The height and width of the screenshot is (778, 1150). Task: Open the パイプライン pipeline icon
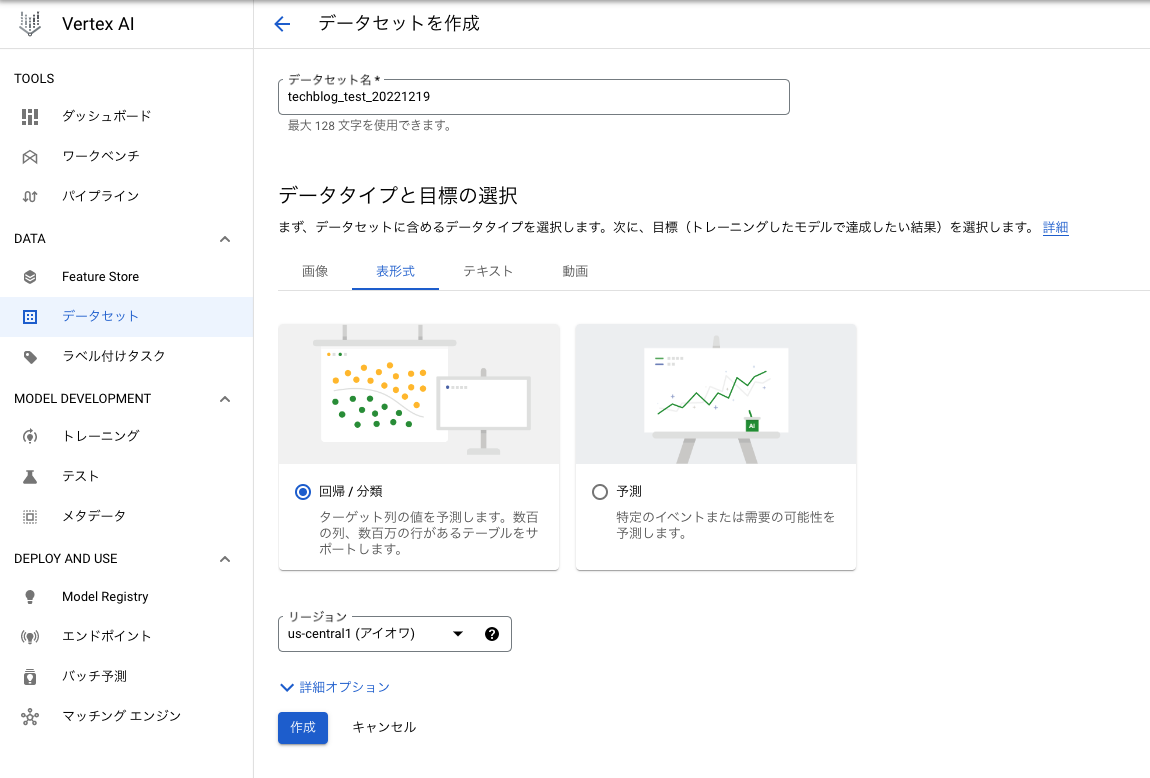point(30,196)
